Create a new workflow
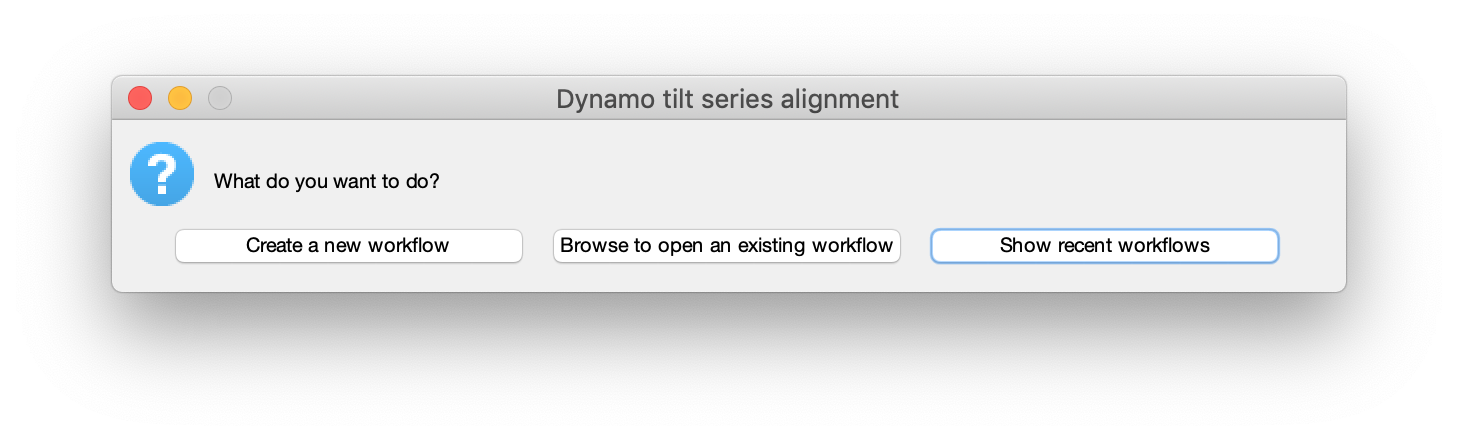This screenshot has width=1458, height=440. 349,246
